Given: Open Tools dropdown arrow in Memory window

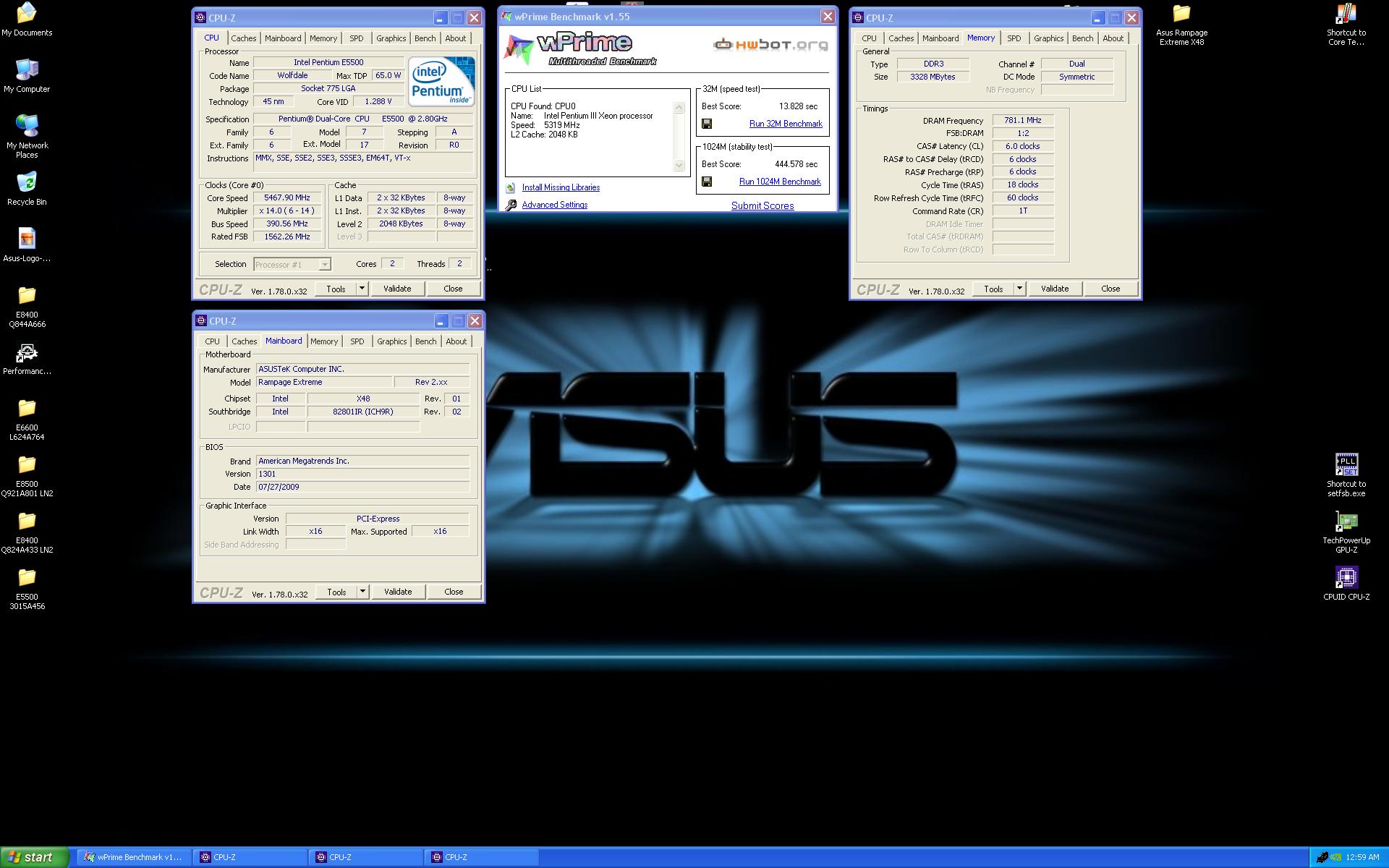Looking at the screenshot, I should pos(1019,289).
